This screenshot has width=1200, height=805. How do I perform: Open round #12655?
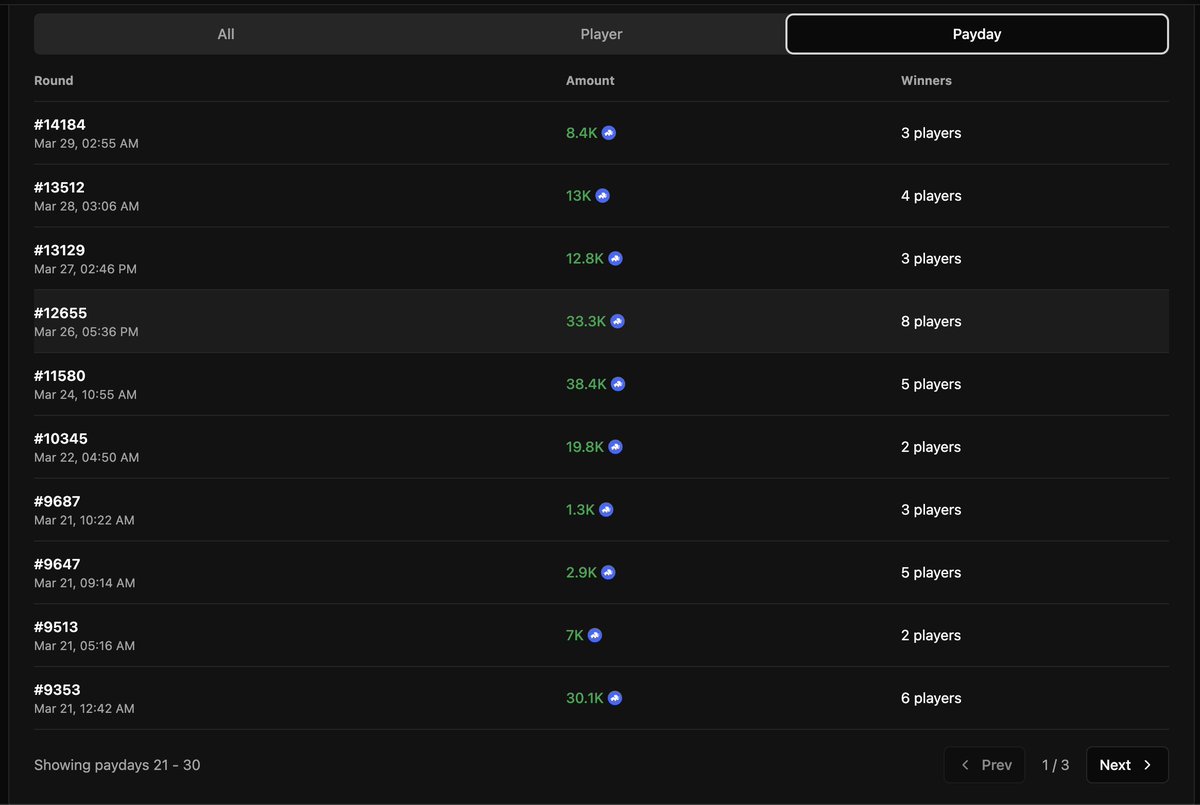pos(60,314)
